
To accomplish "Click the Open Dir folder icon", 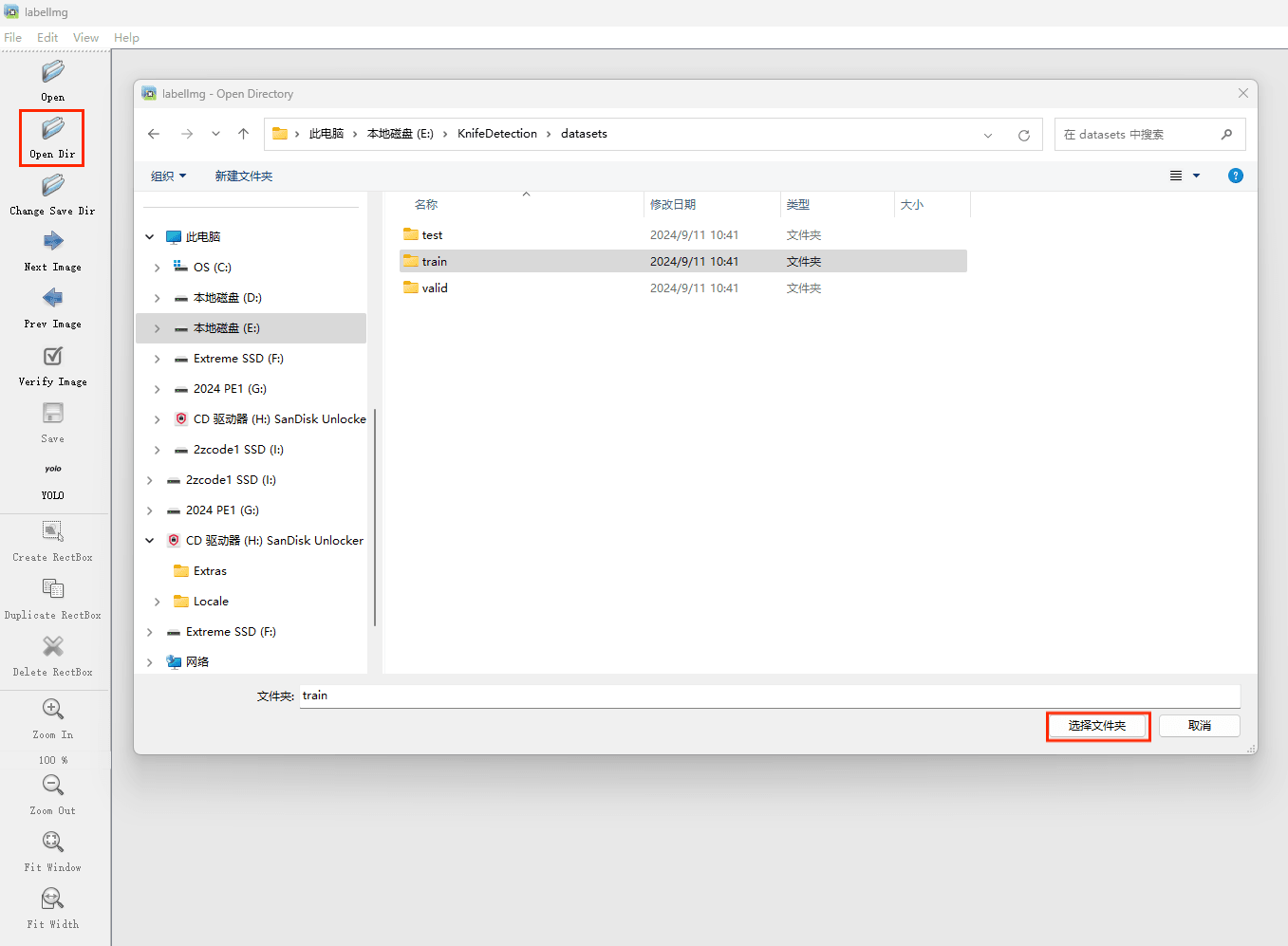I will point(52,129).
